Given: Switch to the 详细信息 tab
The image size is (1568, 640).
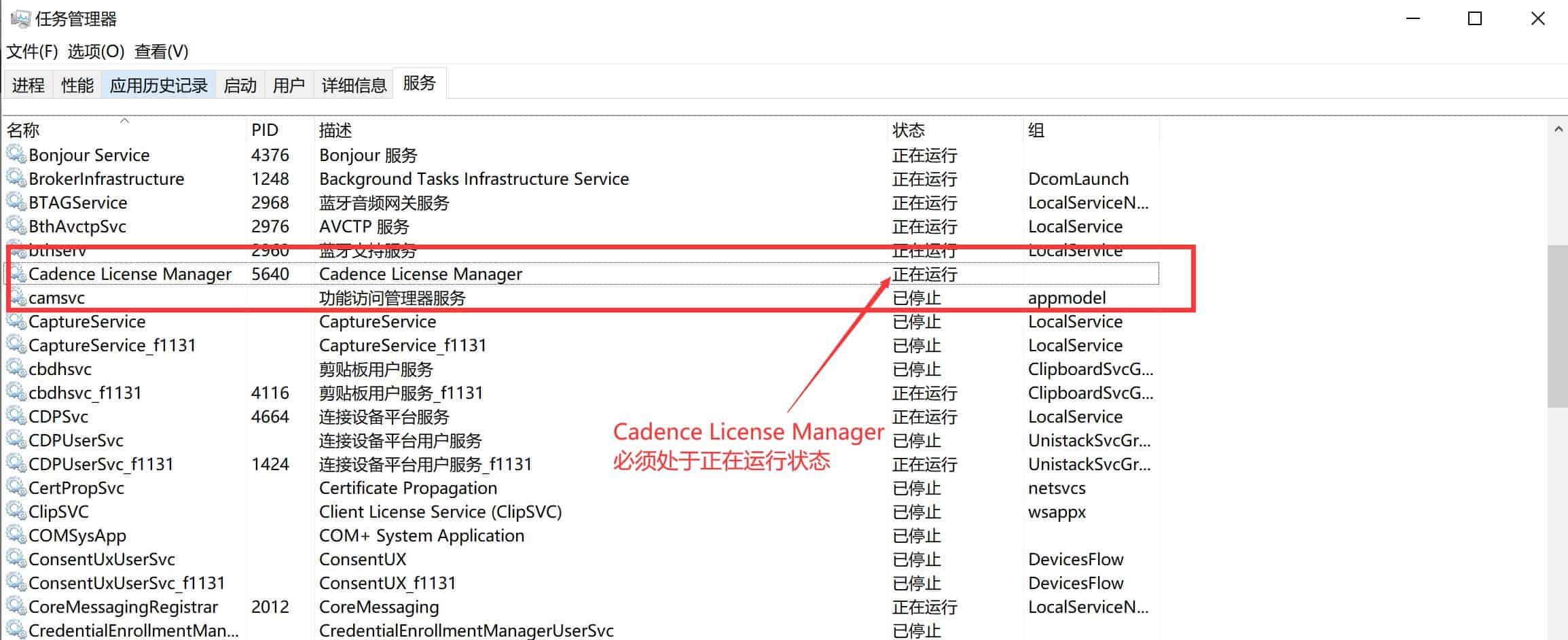Looking at the screenshot, I should point(354,85).
